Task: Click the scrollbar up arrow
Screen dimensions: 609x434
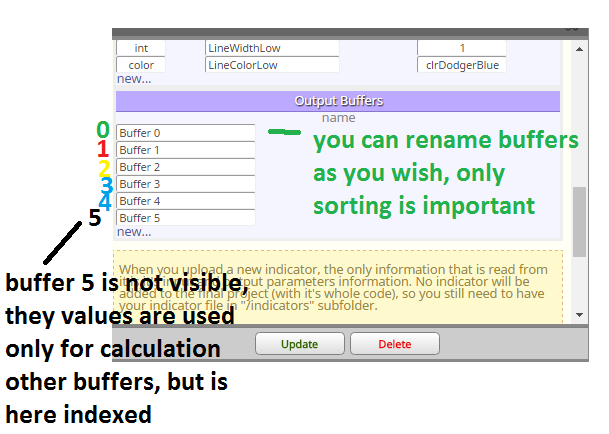Action: tap(579, 49)
